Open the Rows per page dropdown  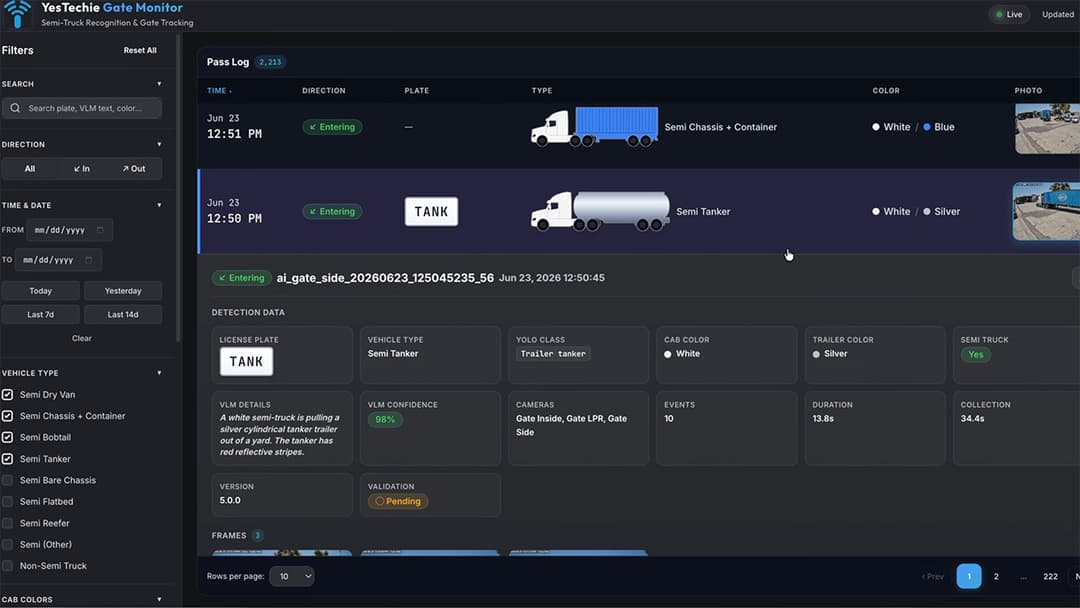[x=292, y=576]
